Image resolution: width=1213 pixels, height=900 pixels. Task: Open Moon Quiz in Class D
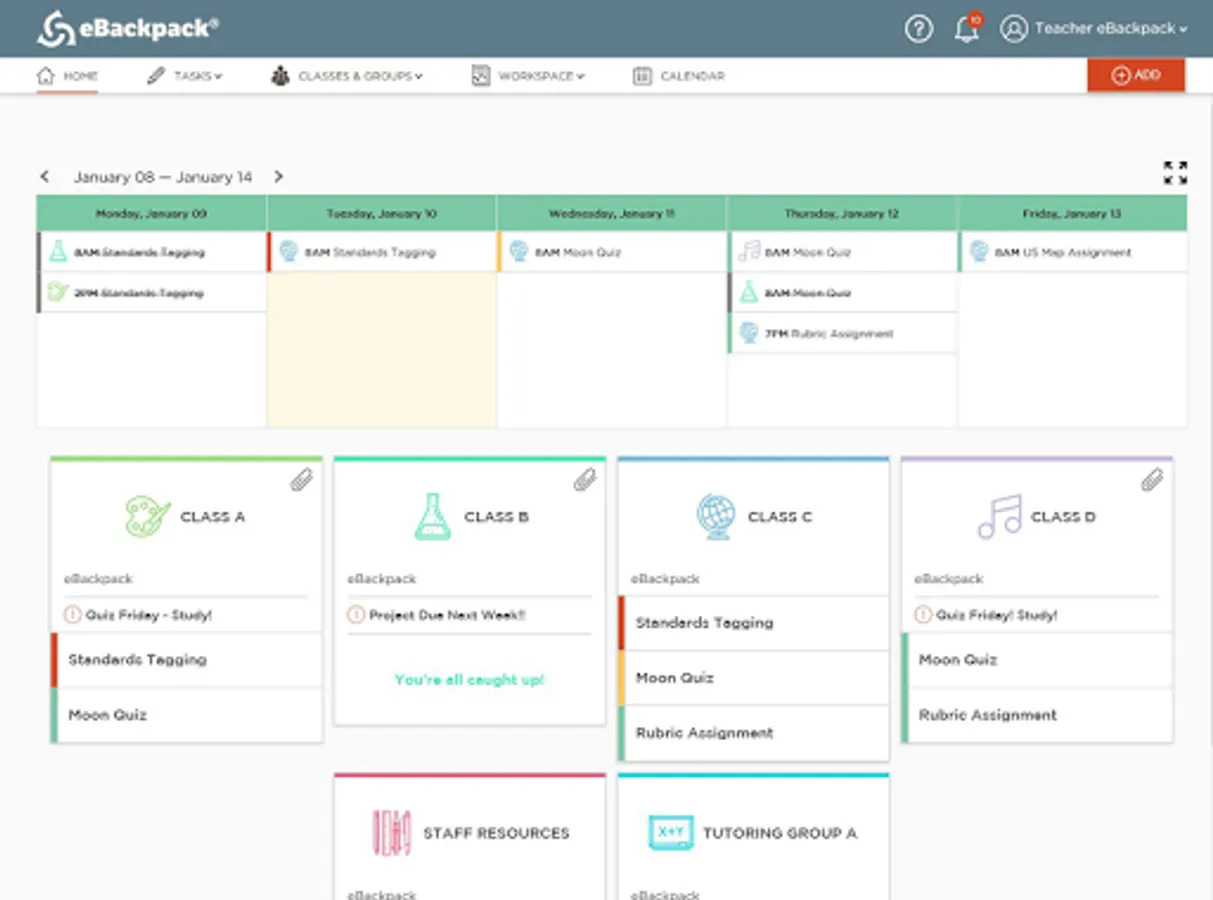[1037, 660]
